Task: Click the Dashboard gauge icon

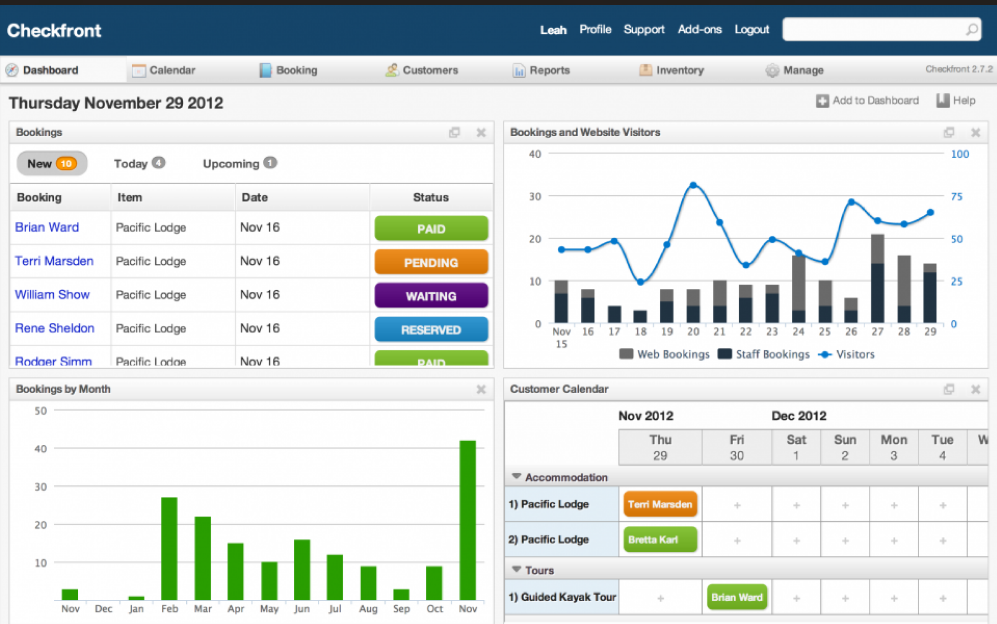Action: (x=11, y=70)
